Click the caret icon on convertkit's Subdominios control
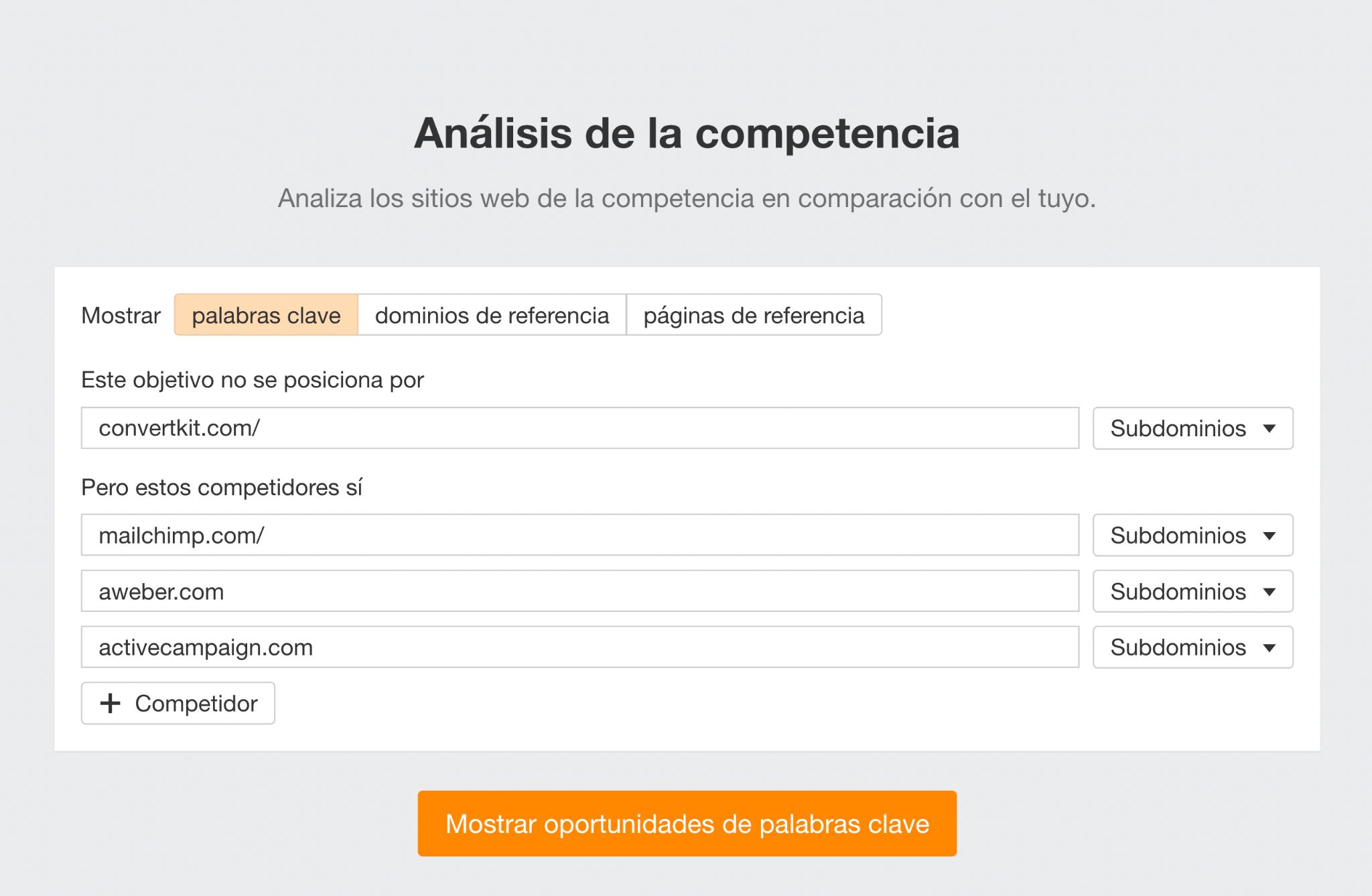The height and width of the screenshot is (896, 1372). tap(1269, 430)
